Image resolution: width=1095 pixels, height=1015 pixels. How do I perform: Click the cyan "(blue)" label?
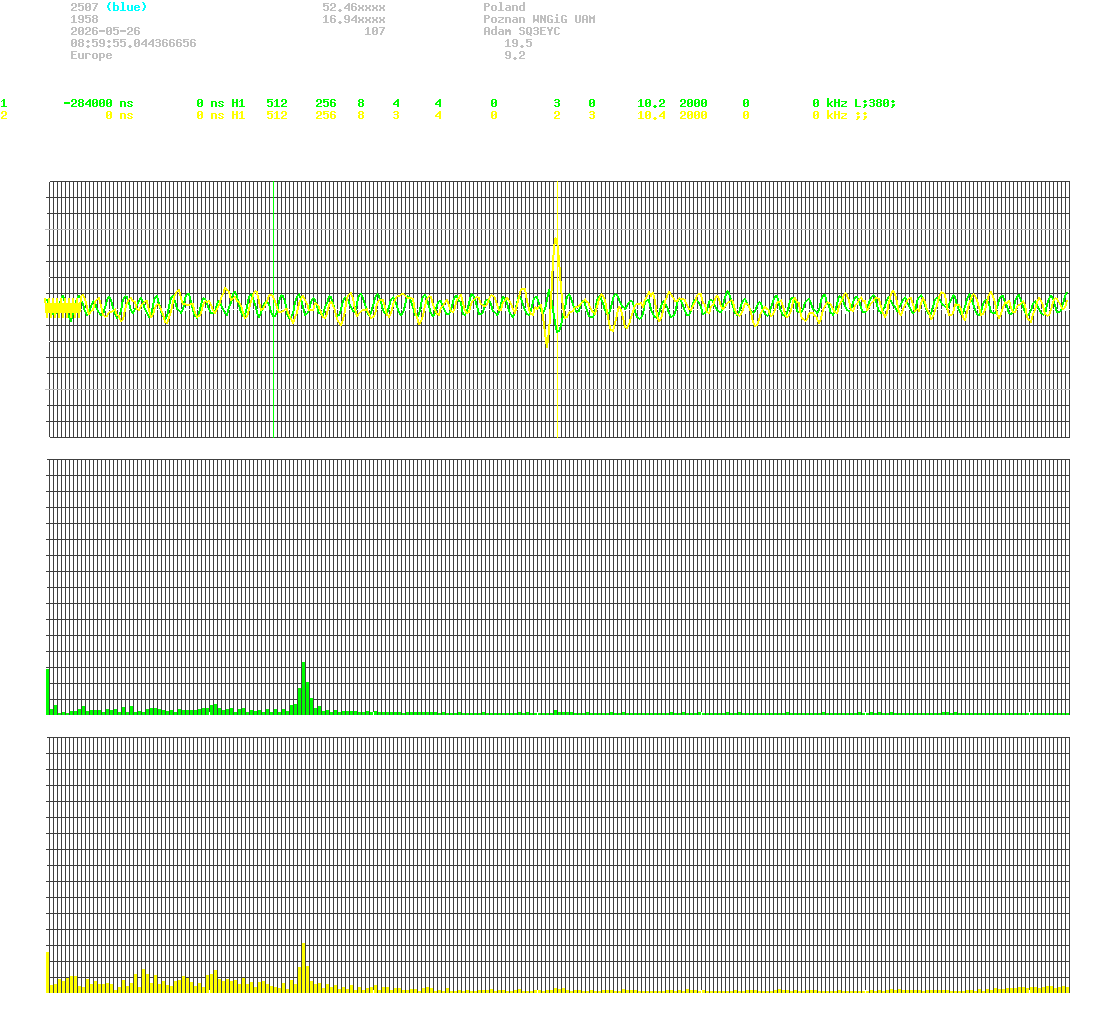pyautogui.click(x=126, y=7)
